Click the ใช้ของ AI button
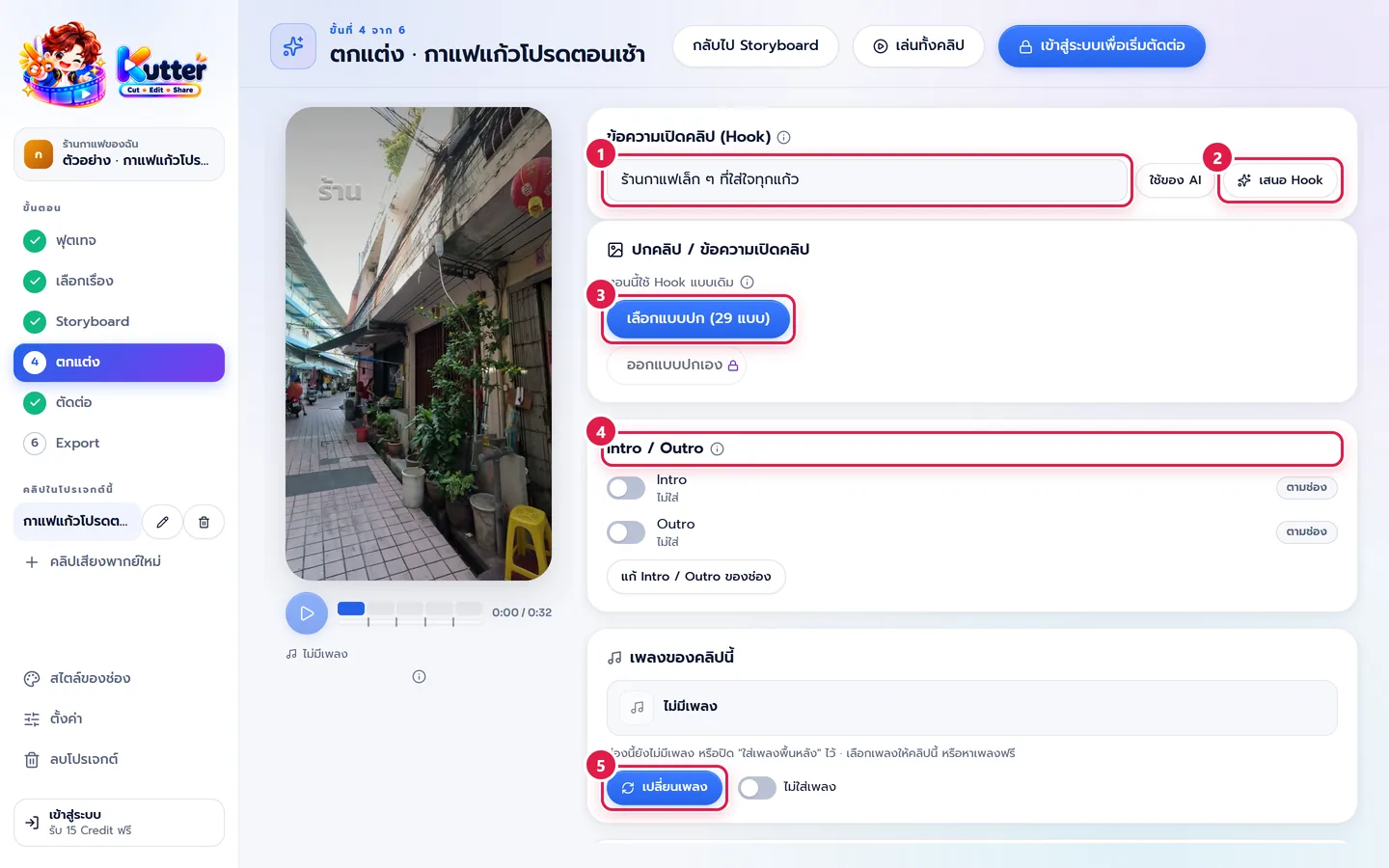Viewport: 1389px width, 868px height. click(1175, 180)
